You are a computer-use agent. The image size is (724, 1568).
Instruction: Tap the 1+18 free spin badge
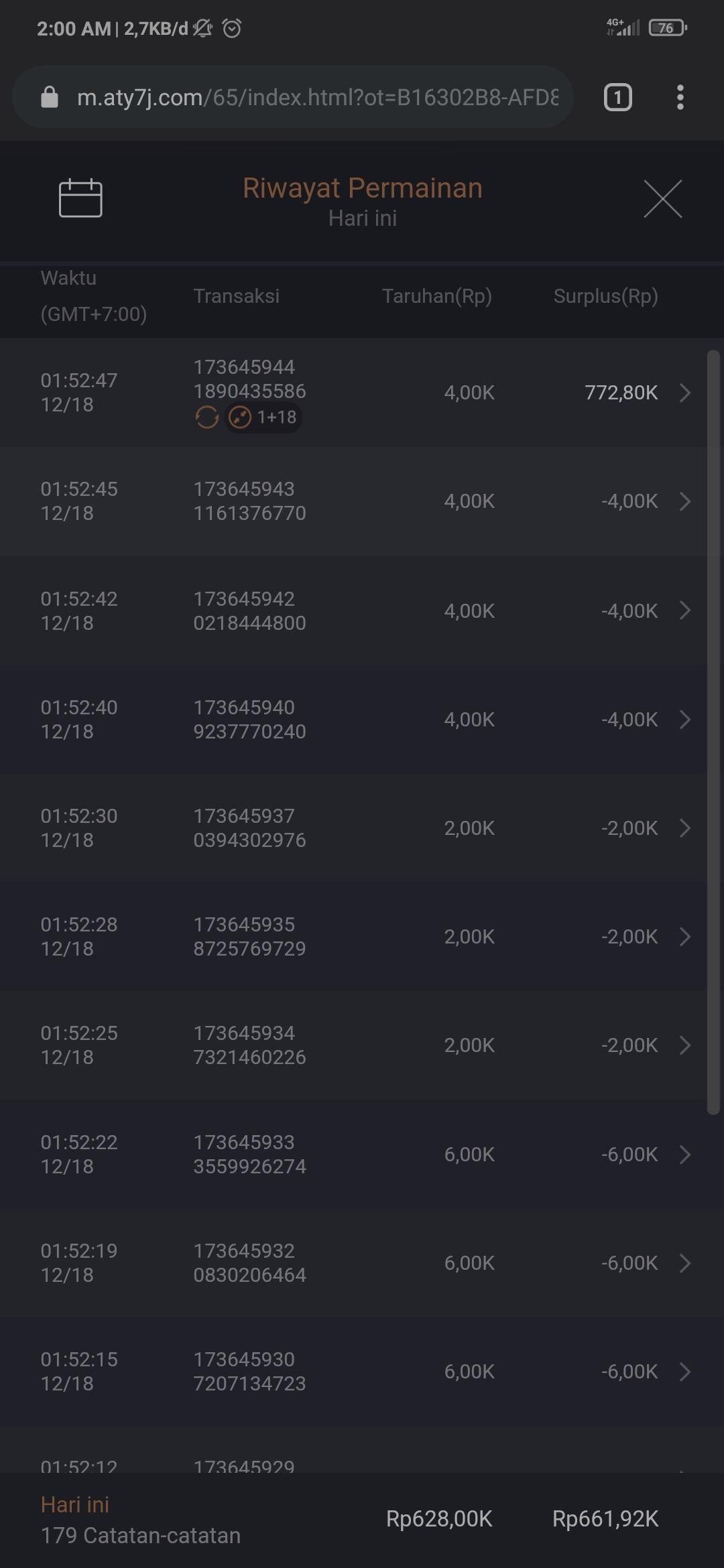[x=263, y=417]
